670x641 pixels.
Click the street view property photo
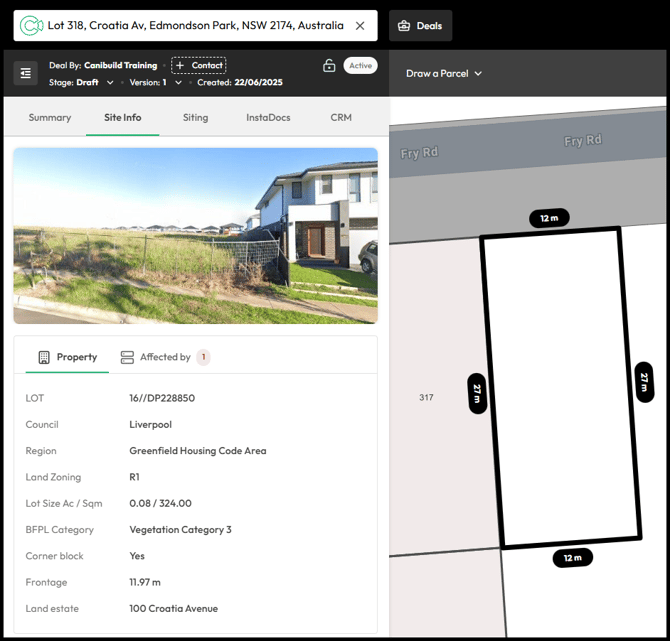click(x=195, y=236)
